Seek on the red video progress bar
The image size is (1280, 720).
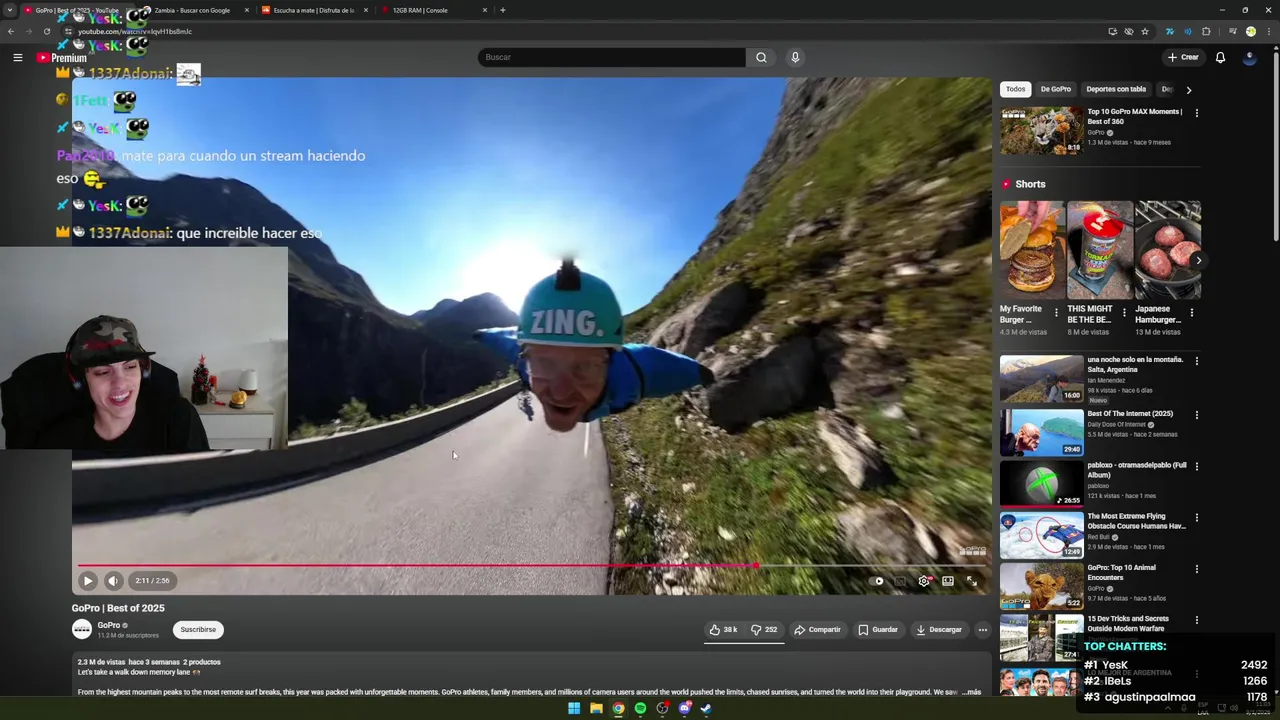point(531,566)
